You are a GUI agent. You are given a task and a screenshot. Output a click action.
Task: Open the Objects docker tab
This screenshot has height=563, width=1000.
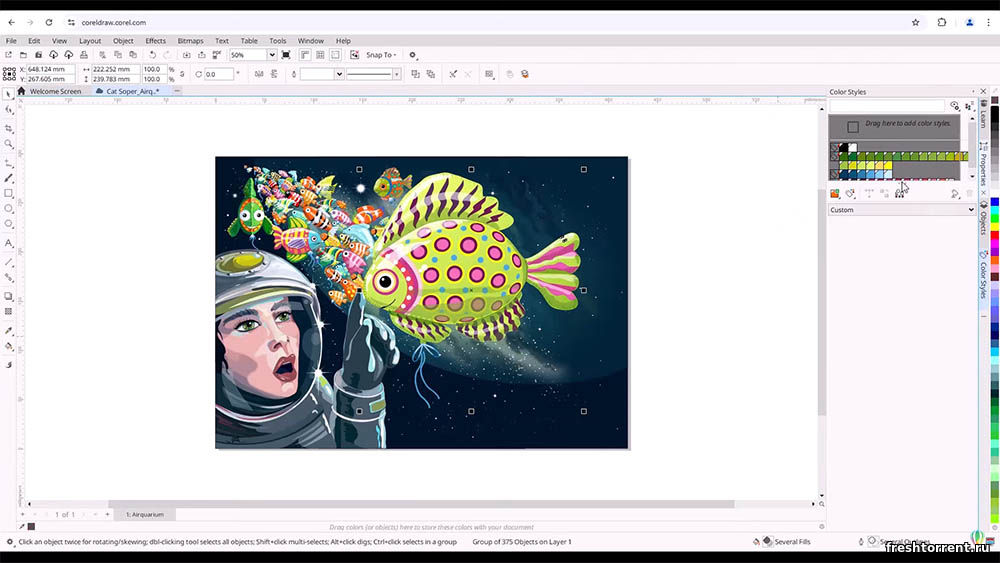coord(983,218)
